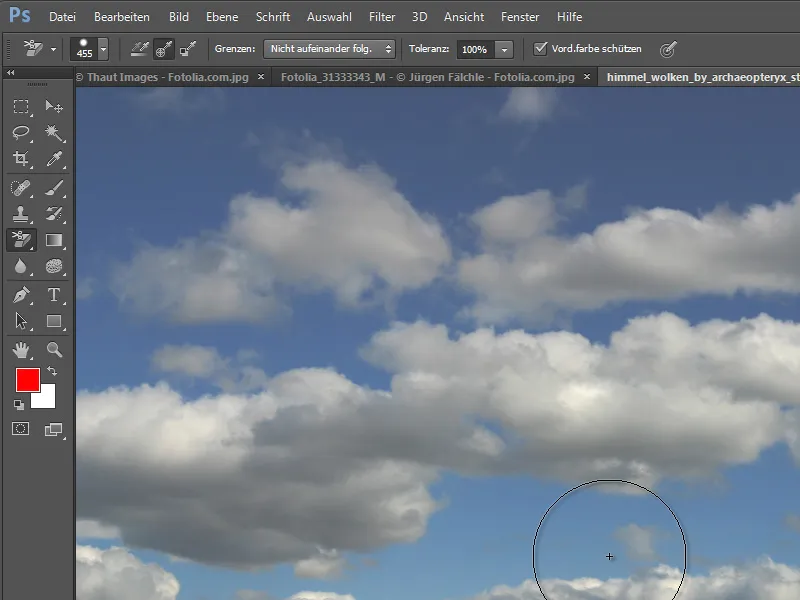
Task: Click the white background color swatch
Action: pos(47,399)
